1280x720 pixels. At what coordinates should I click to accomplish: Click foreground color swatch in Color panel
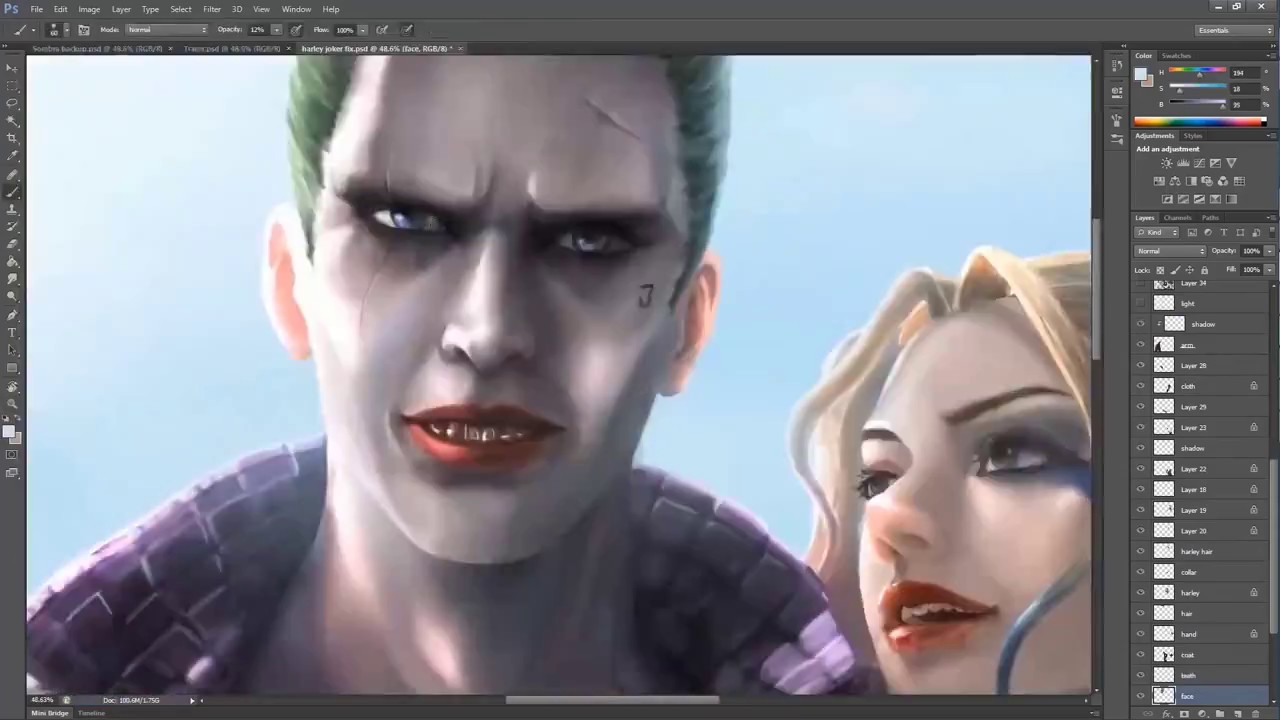(x=1142, y=74)
